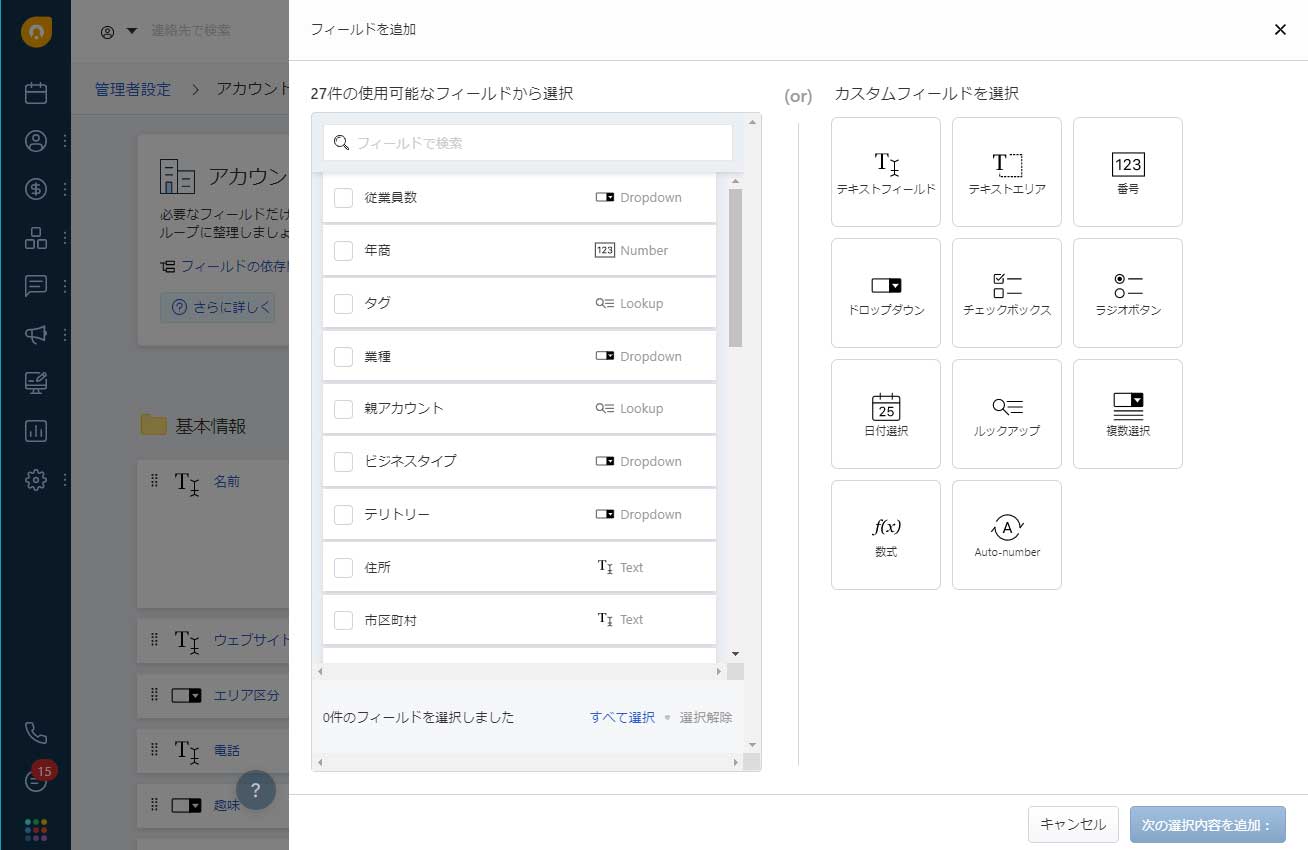Choose the チェックボックス custom field tile
Viewport: 1308px width, 850px height.
1007,293
